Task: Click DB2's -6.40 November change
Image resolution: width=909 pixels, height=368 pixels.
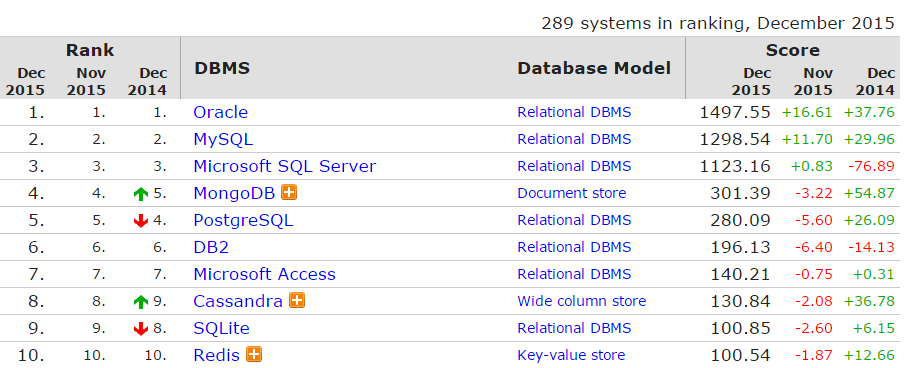Action: [x=813, y=247]
